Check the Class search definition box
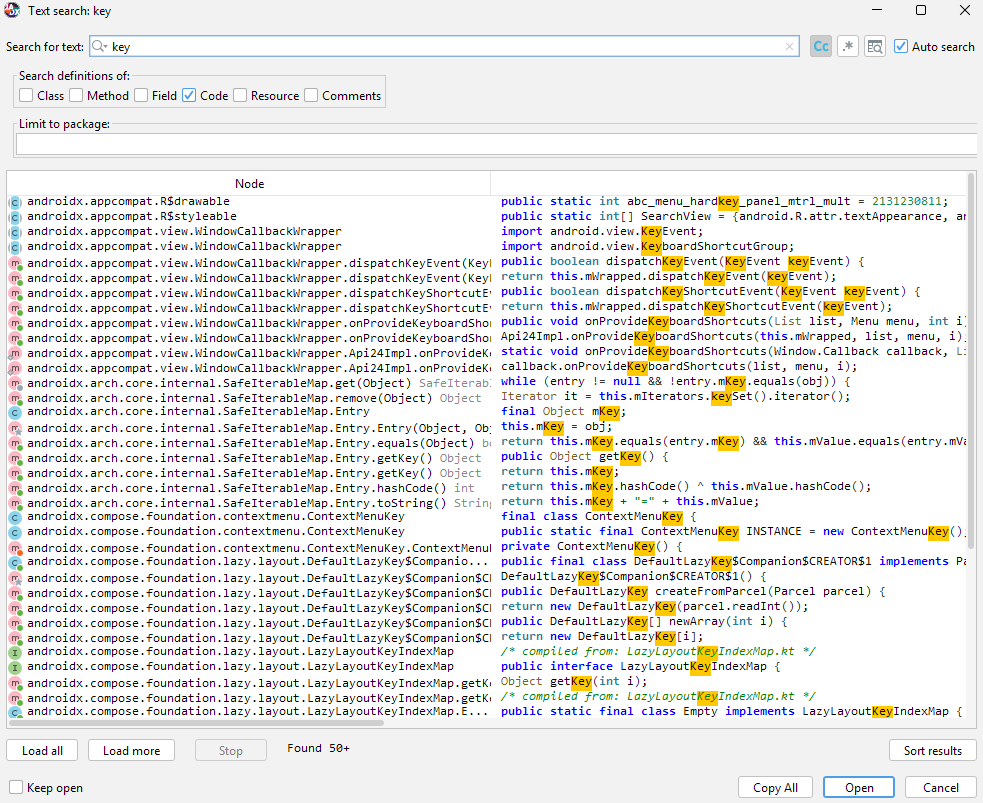Image resolution: width=983 pixels, height=803 pixels. click(26, 96)
